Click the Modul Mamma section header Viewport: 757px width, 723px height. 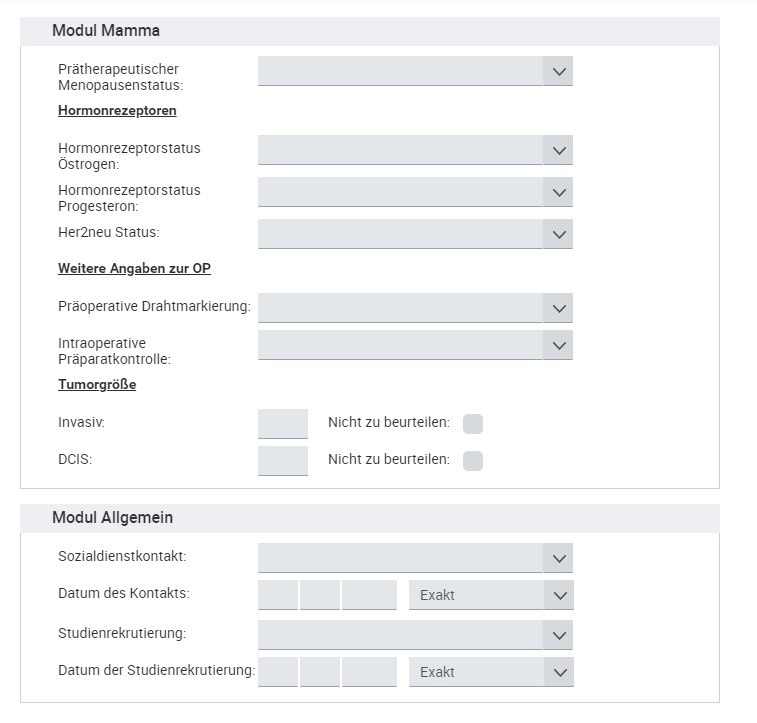coord(106,31)
